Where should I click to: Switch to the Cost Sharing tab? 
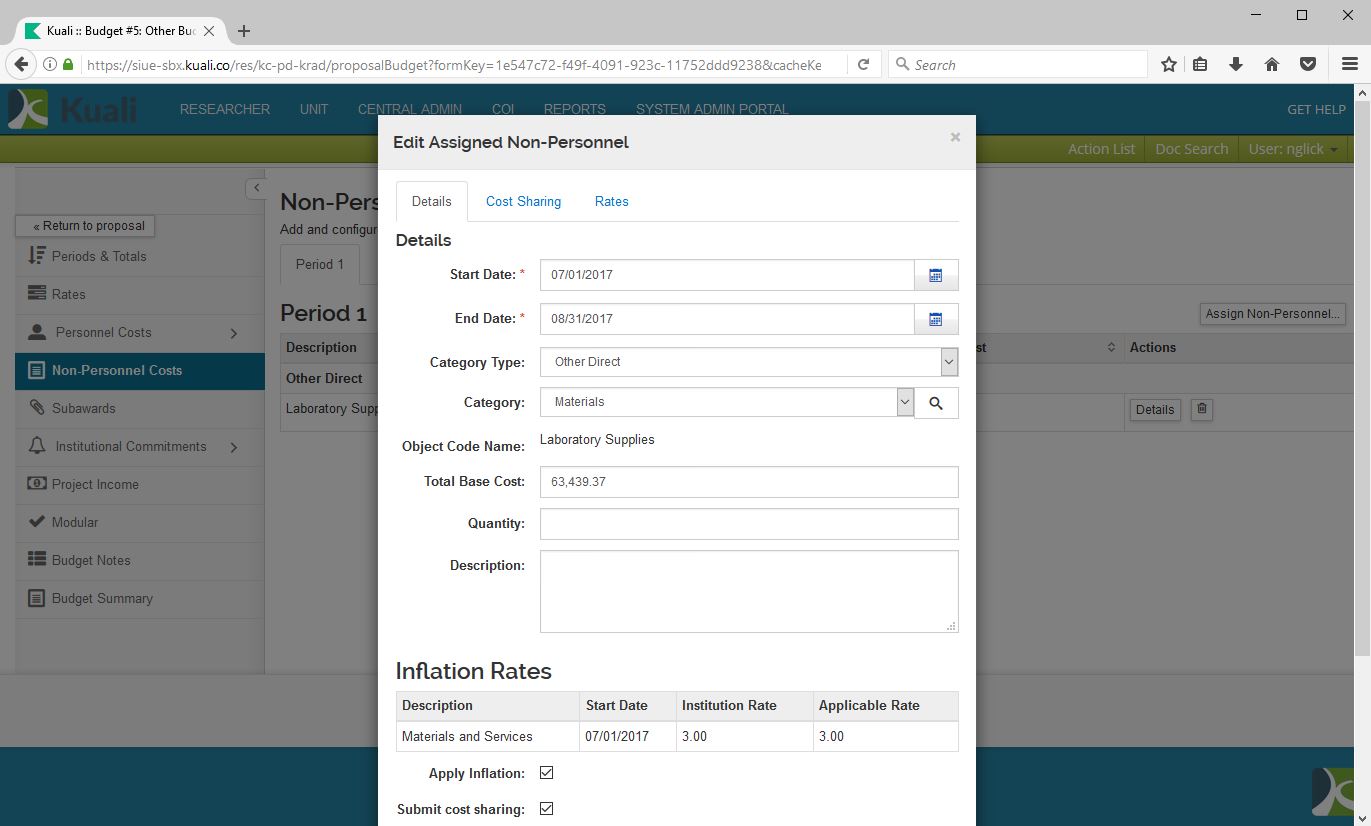[523, 202]
